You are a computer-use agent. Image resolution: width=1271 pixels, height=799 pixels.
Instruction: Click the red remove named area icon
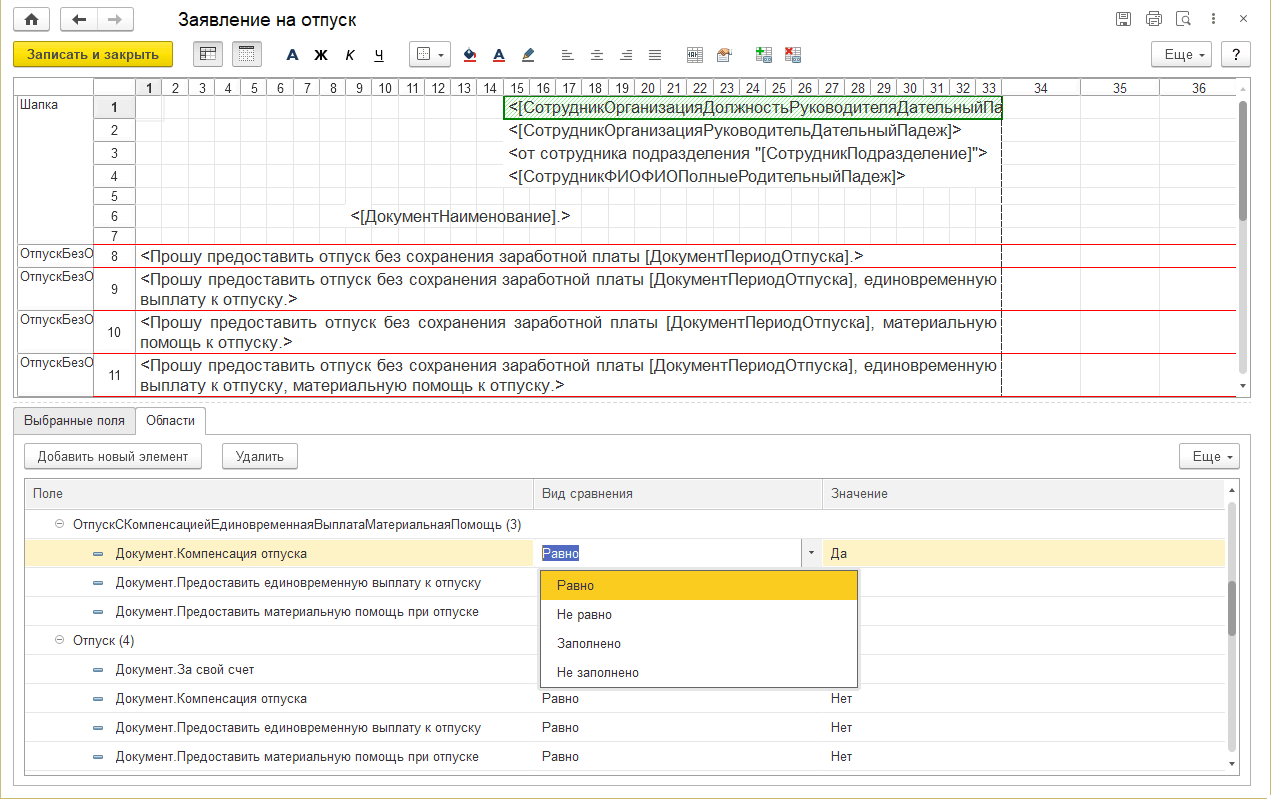click(x=793, y=54)
